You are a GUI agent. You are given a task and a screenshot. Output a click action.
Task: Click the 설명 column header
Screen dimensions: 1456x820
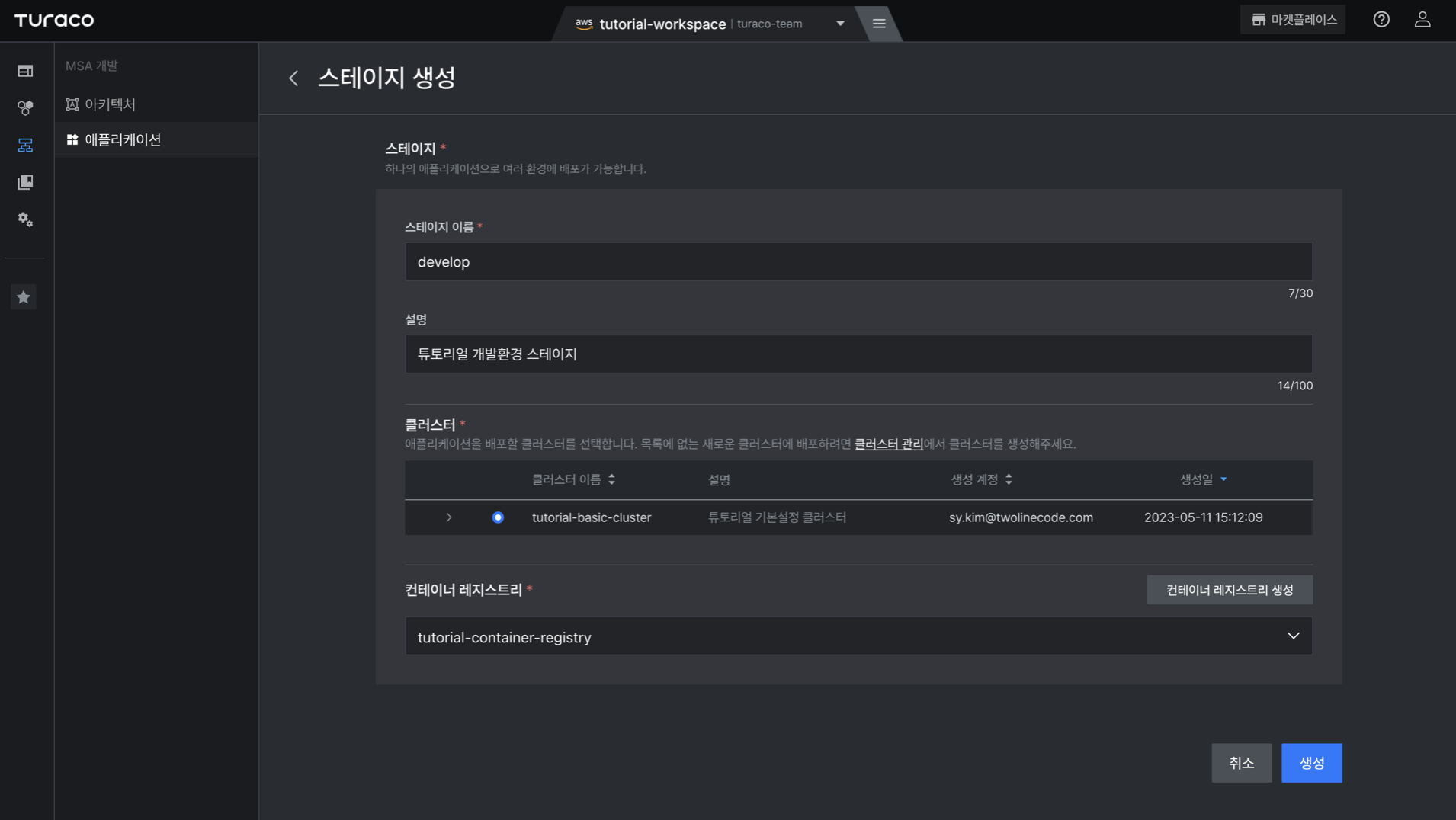[x=719, y=479]
